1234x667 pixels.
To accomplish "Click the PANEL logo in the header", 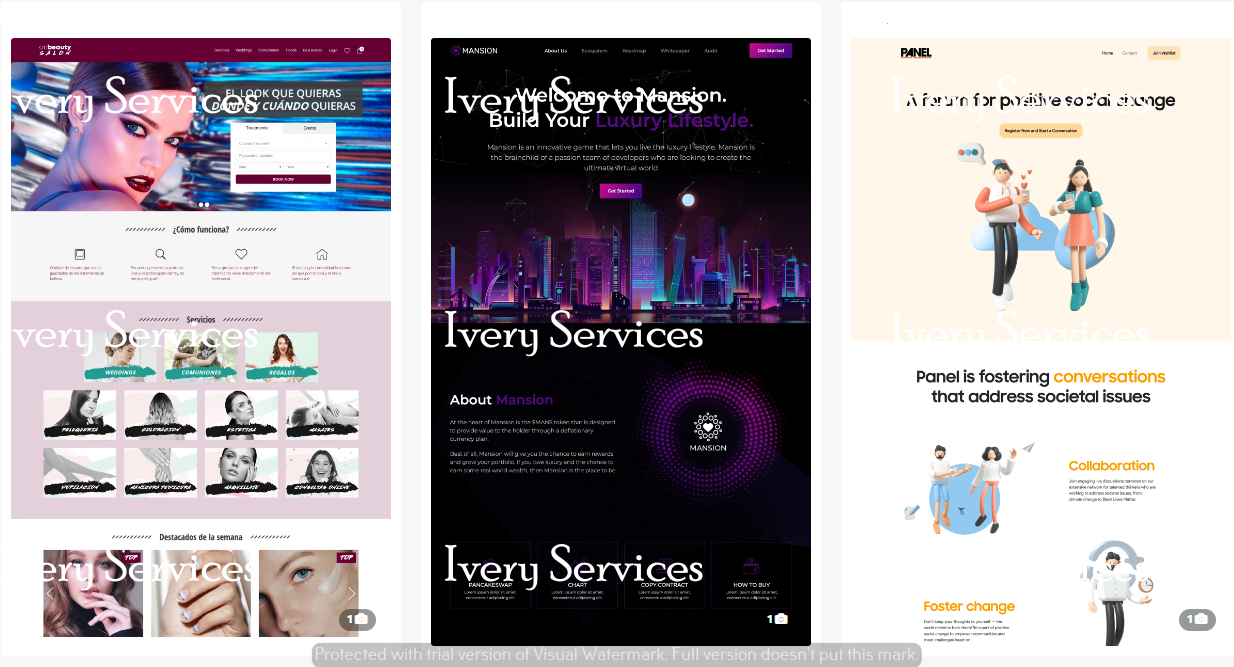I will [x=915, y=52].
